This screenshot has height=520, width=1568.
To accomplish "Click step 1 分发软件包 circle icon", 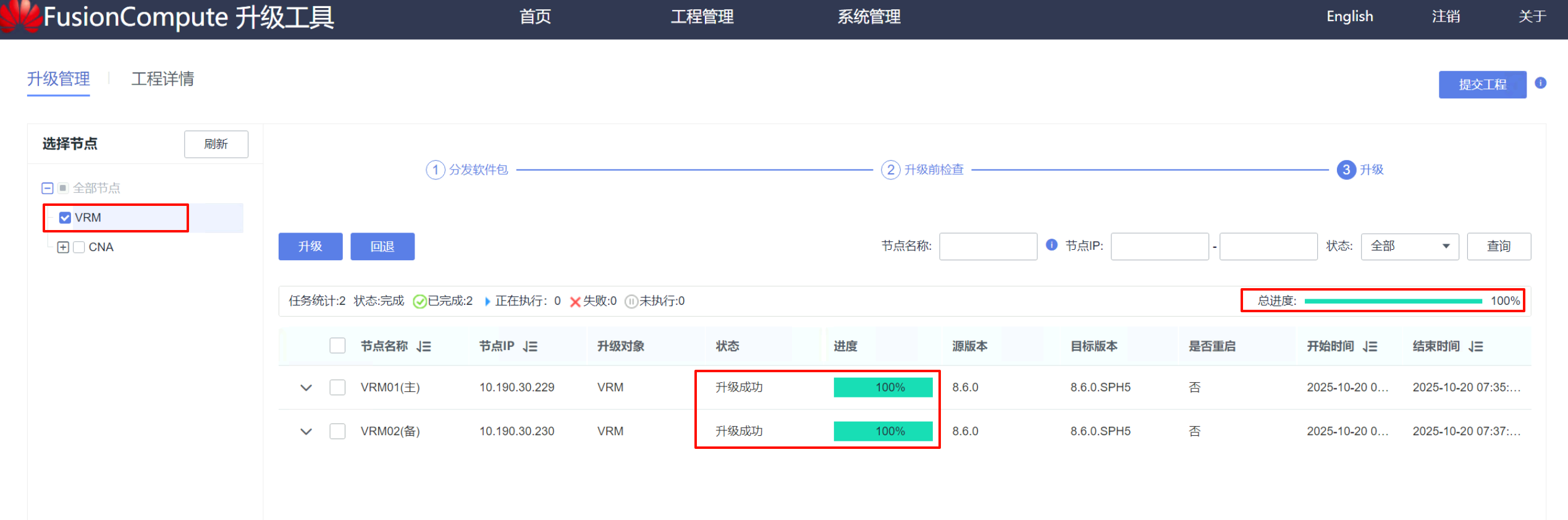I will 436,169.
